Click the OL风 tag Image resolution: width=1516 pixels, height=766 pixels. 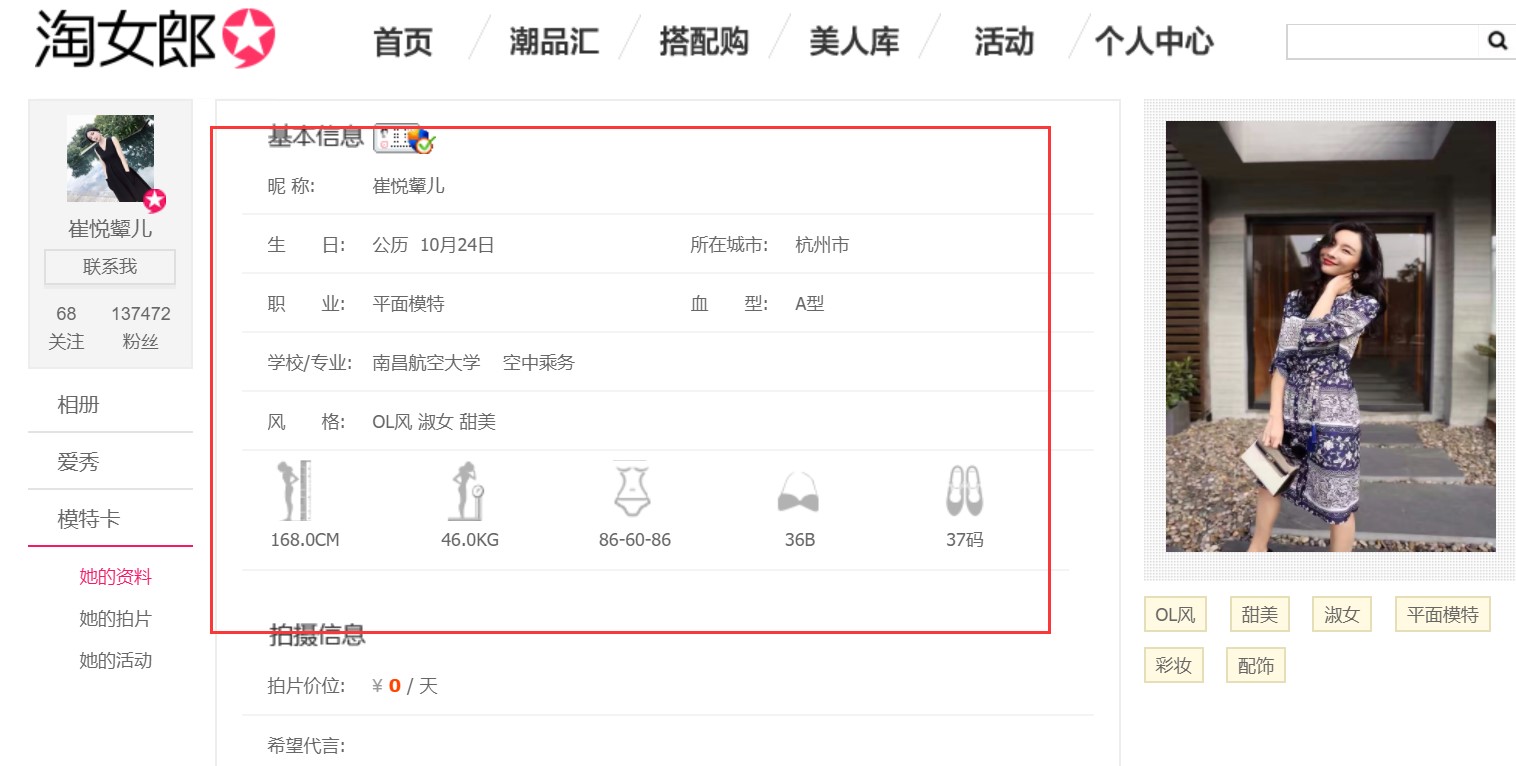point(1175,614)
